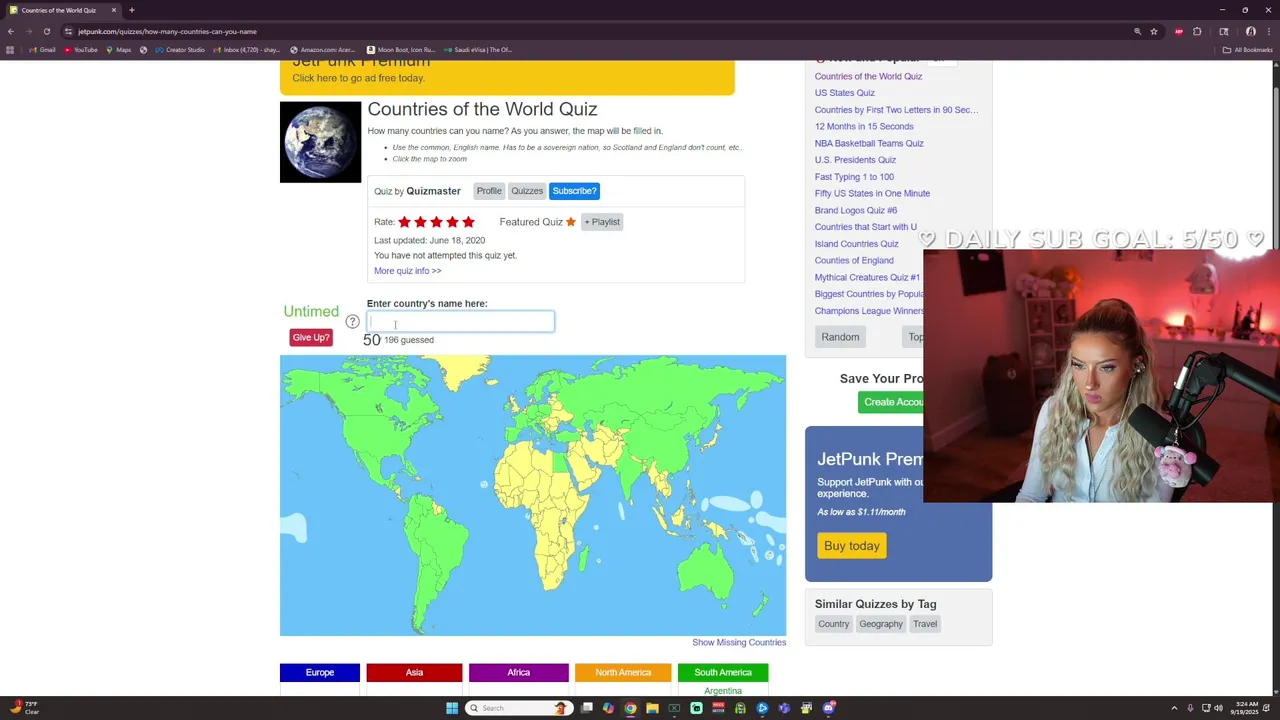Select the Asia column header

414,673
